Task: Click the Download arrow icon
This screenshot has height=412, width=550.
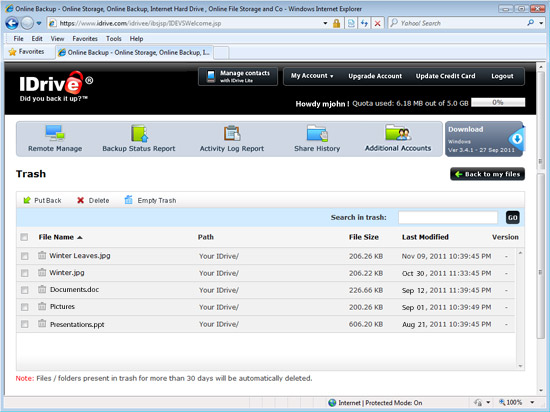Action: coord(517,139)
